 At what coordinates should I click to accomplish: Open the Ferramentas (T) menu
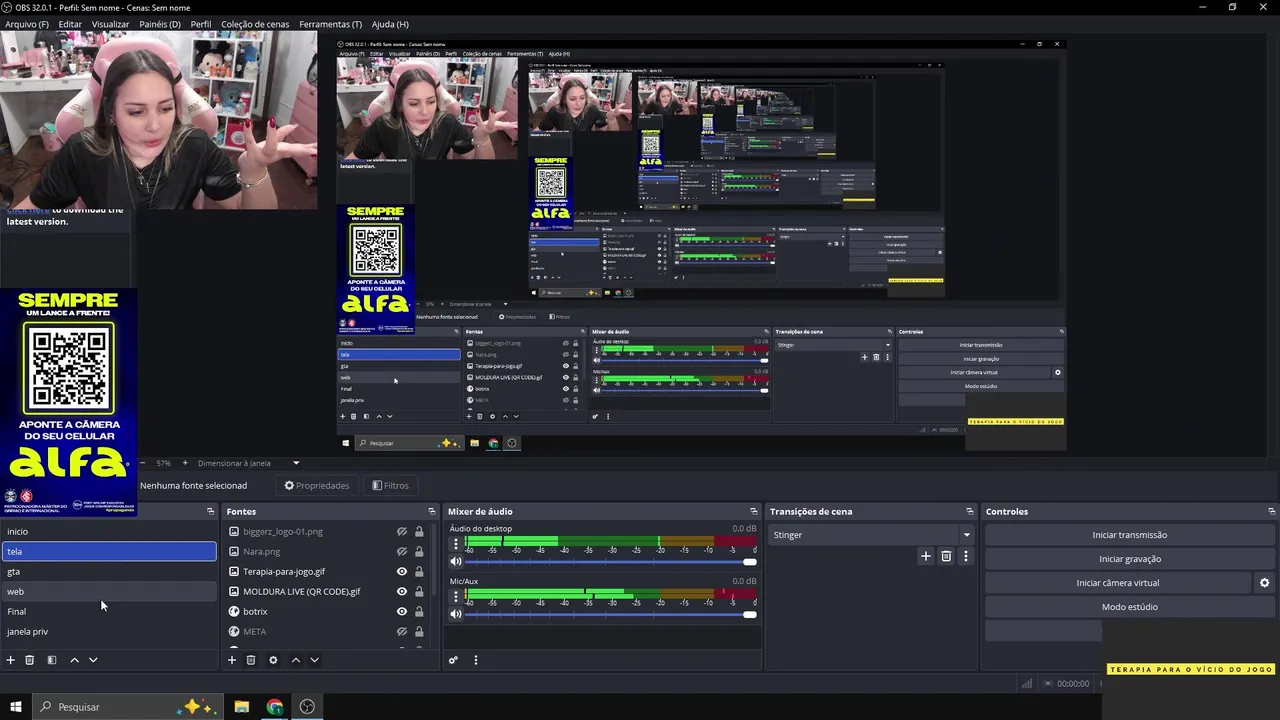pos(331,24)
